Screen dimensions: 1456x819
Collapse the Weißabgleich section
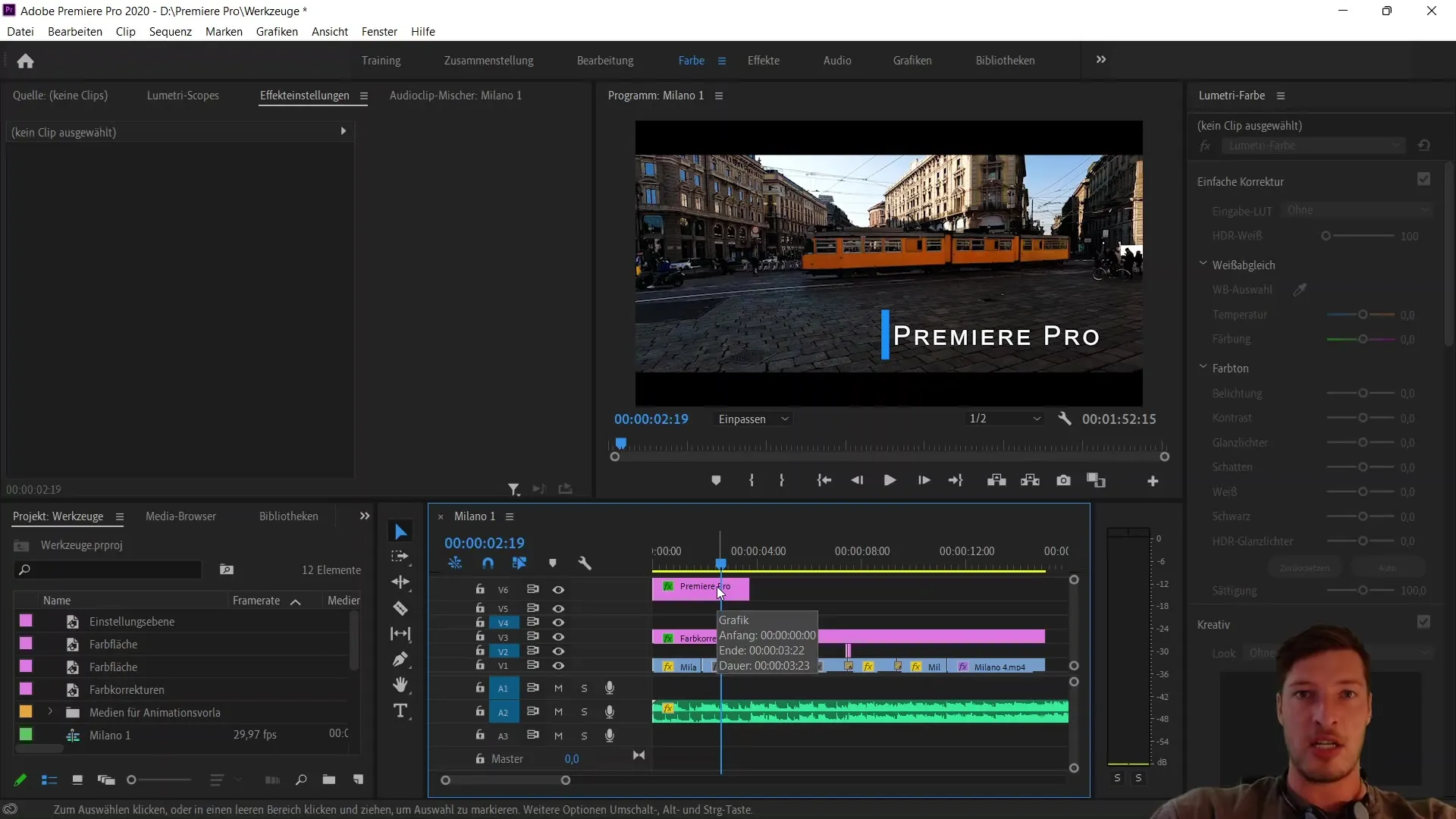(1203, 265)
